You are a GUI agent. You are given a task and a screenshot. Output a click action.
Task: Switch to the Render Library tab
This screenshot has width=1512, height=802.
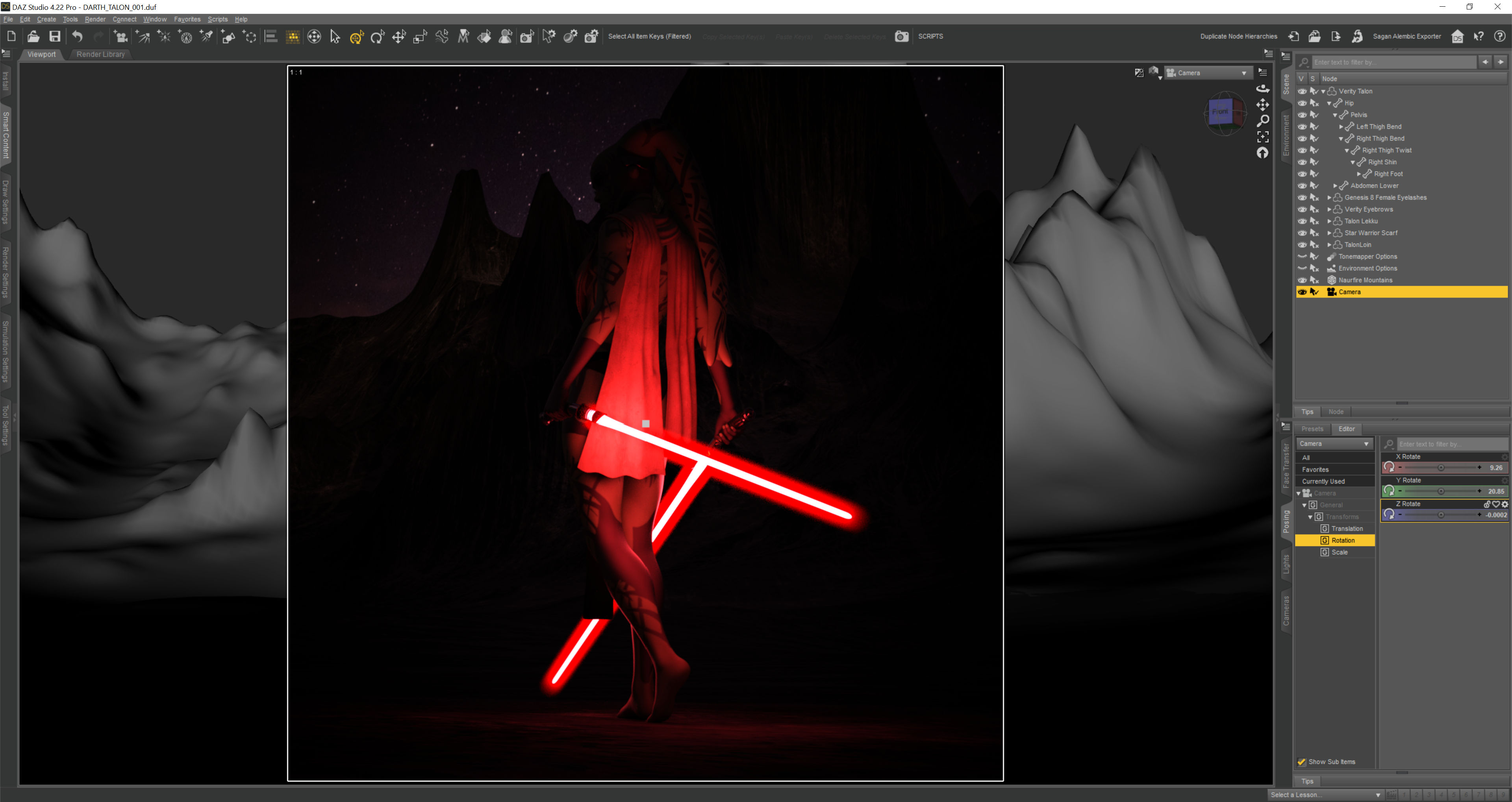(100, 54)
